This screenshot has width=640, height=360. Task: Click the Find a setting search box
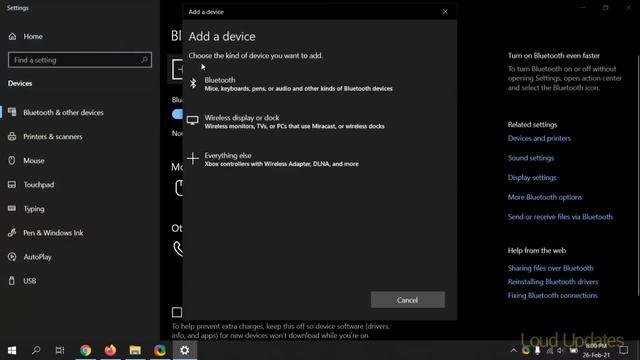[80, 60]
